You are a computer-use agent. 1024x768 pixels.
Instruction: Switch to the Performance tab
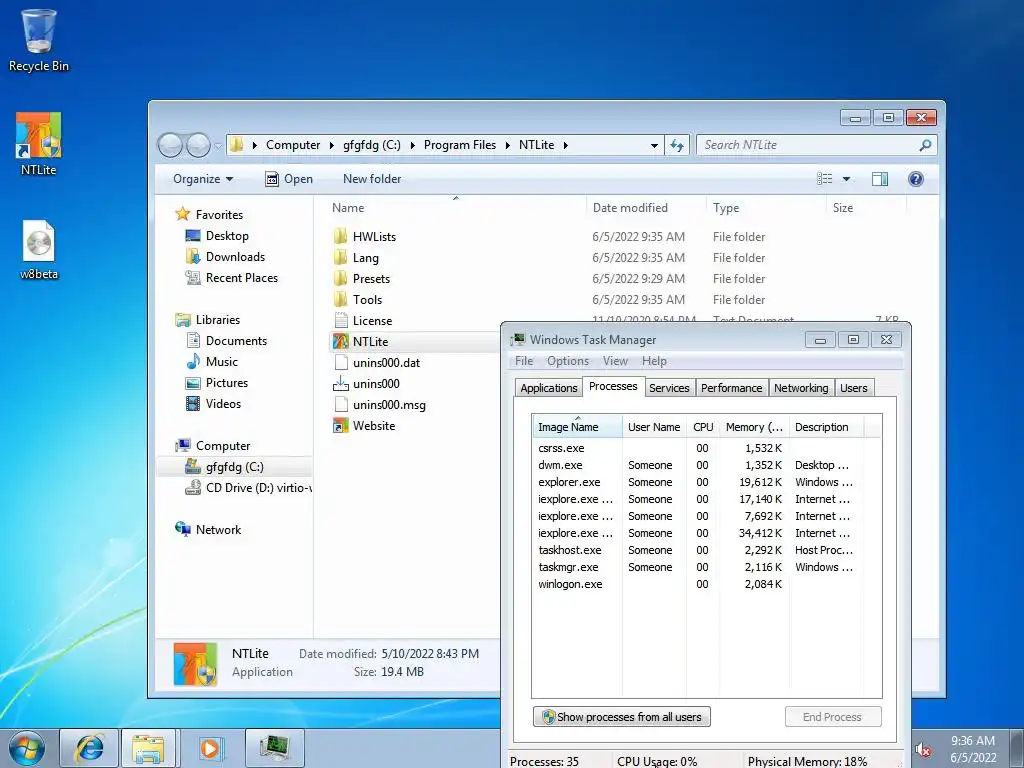(x=731, y=388)
